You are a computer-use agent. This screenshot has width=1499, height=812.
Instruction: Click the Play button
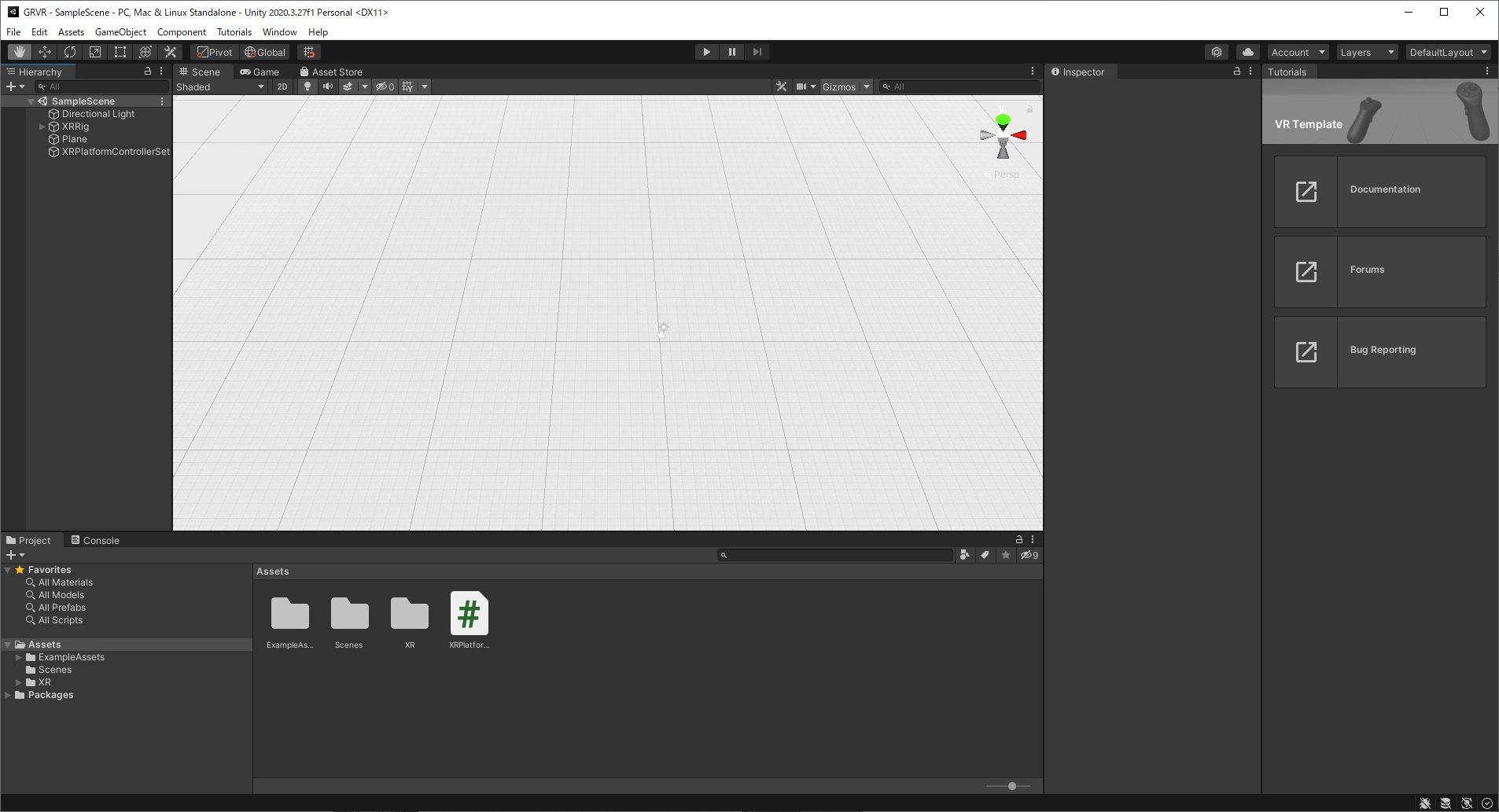tap(706, 52)
